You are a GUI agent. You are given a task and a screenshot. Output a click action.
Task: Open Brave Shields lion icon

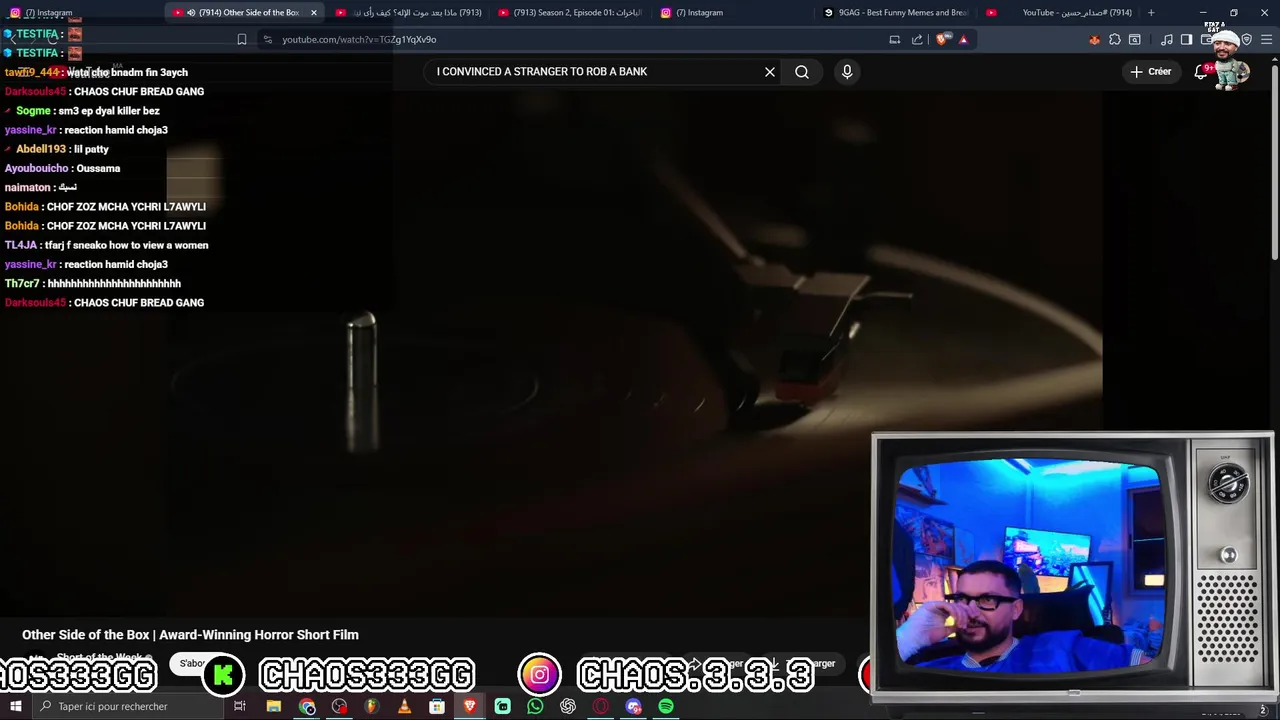coord(943,40)
